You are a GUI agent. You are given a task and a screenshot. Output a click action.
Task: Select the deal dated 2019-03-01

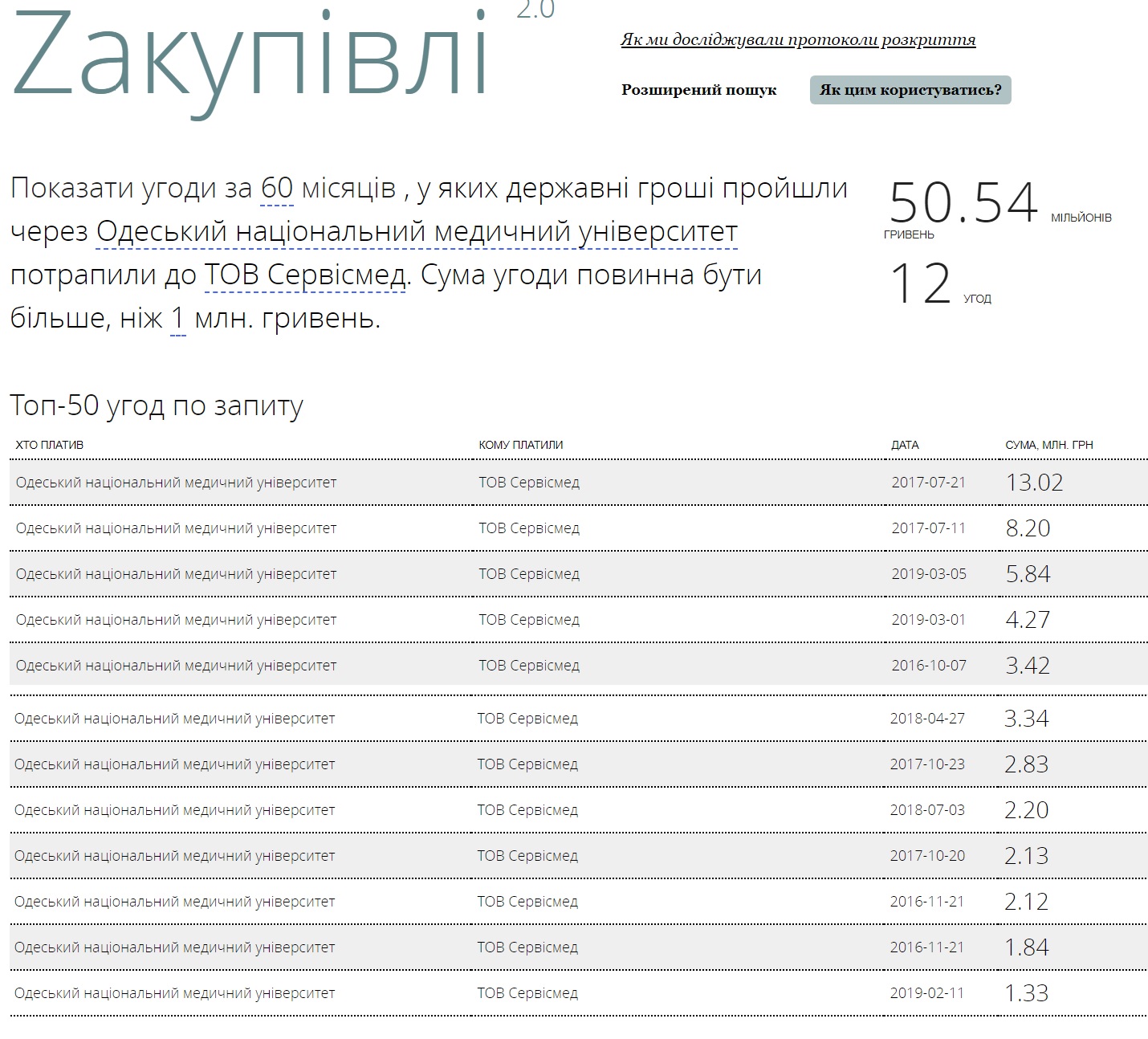(x=928, y=620)
